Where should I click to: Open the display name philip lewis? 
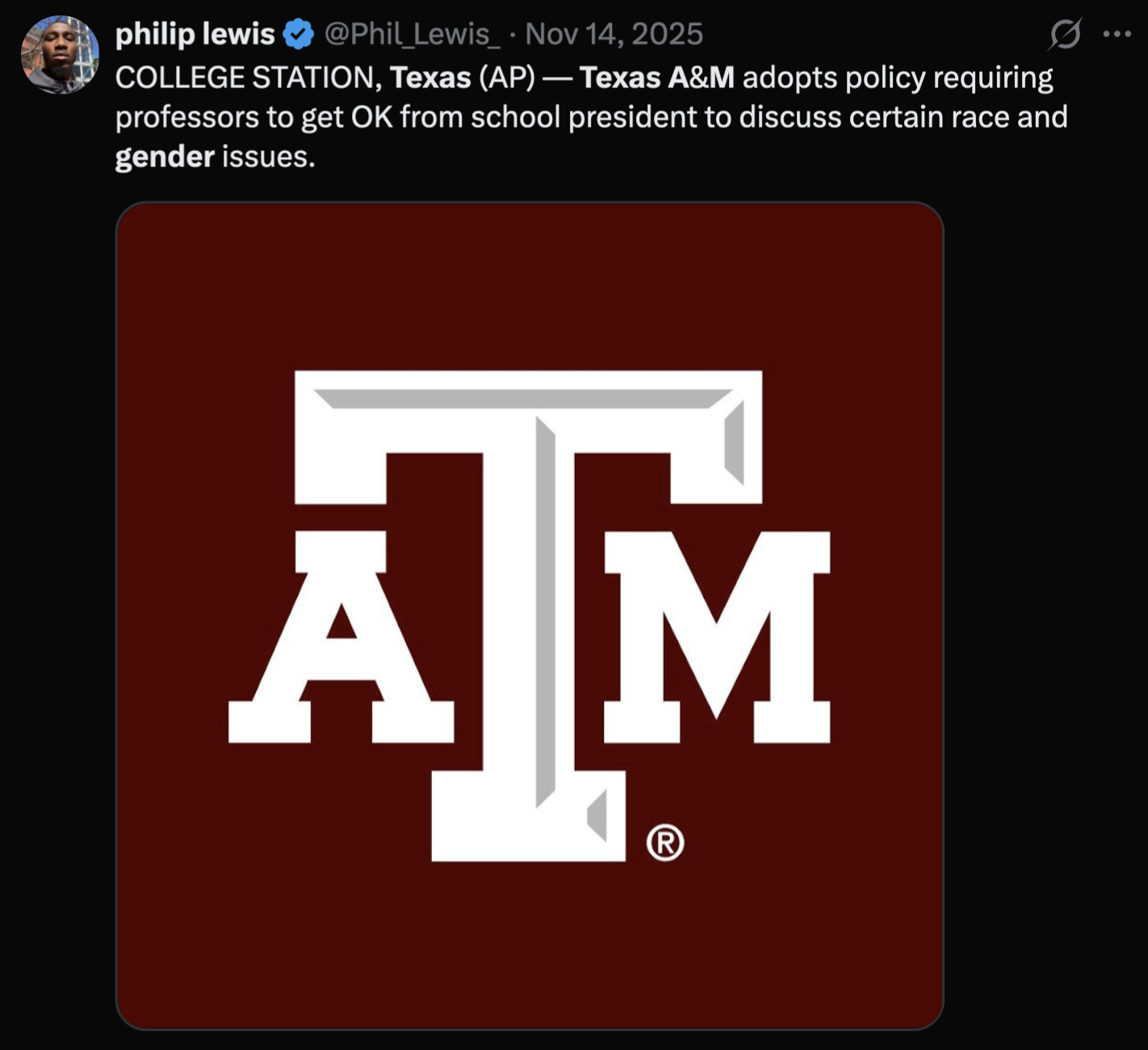[196, 33]
